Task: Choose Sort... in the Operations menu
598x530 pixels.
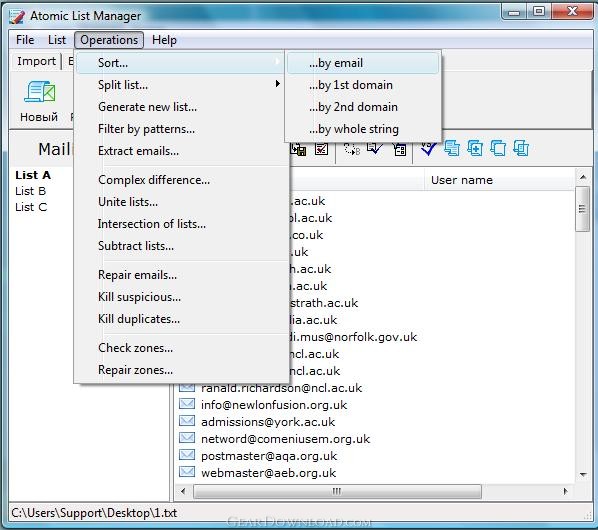Action: [180, 63]
